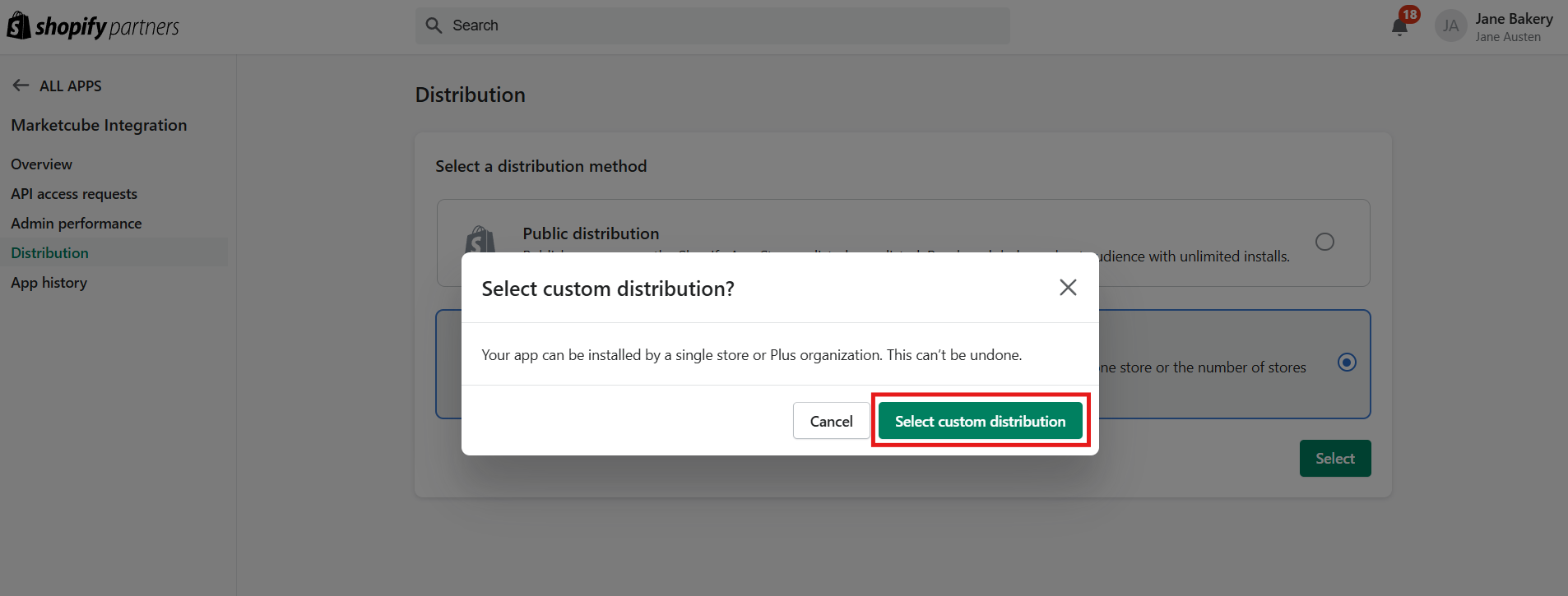Screen dimensions: 1568x596
Task: Click the JA avatar circle
Action: tap(1450, 26)
